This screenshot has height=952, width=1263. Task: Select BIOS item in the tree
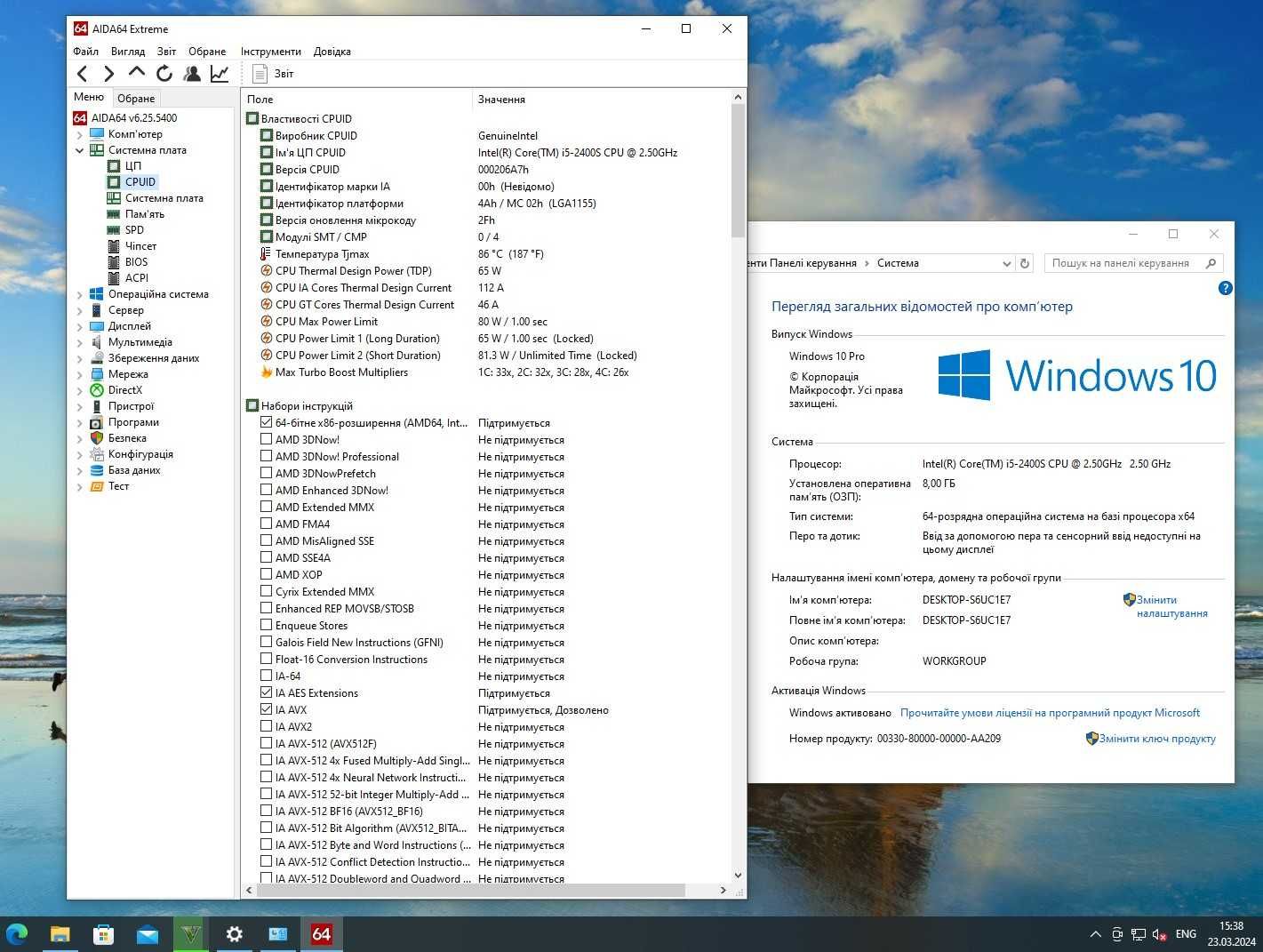click(136, 262)
